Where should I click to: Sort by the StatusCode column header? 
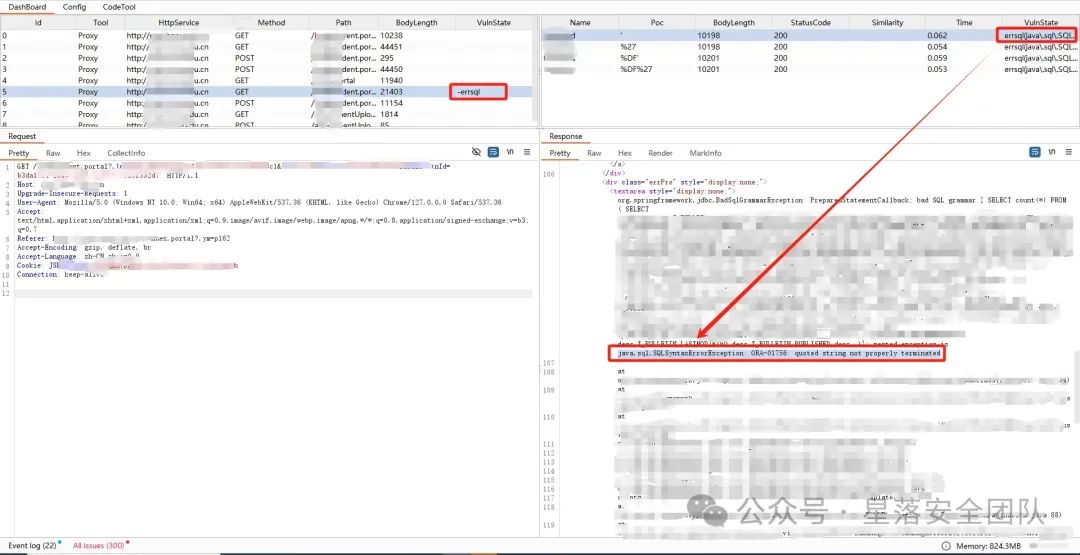(x=810, y=23)
